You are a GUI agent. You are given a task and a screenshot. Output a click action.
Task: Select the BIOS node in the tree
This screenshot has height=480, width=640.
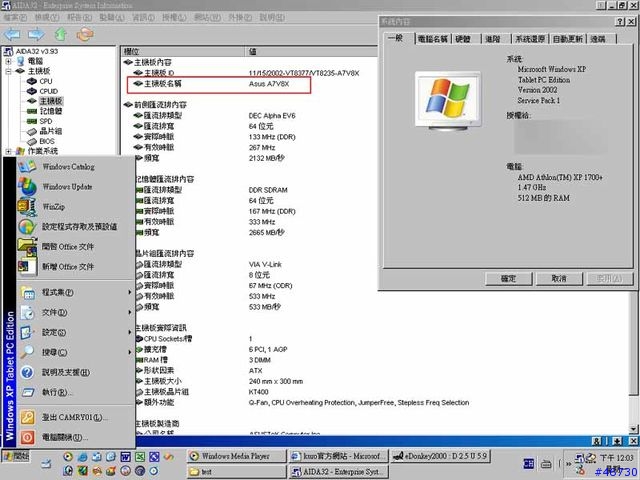pos(47,141)
